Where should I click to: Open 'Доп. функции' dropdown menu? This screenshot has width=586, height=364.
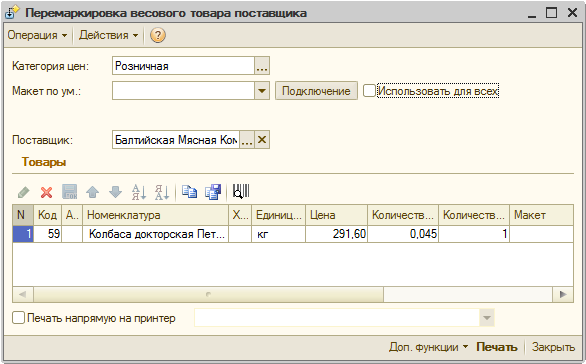(428, 347)
